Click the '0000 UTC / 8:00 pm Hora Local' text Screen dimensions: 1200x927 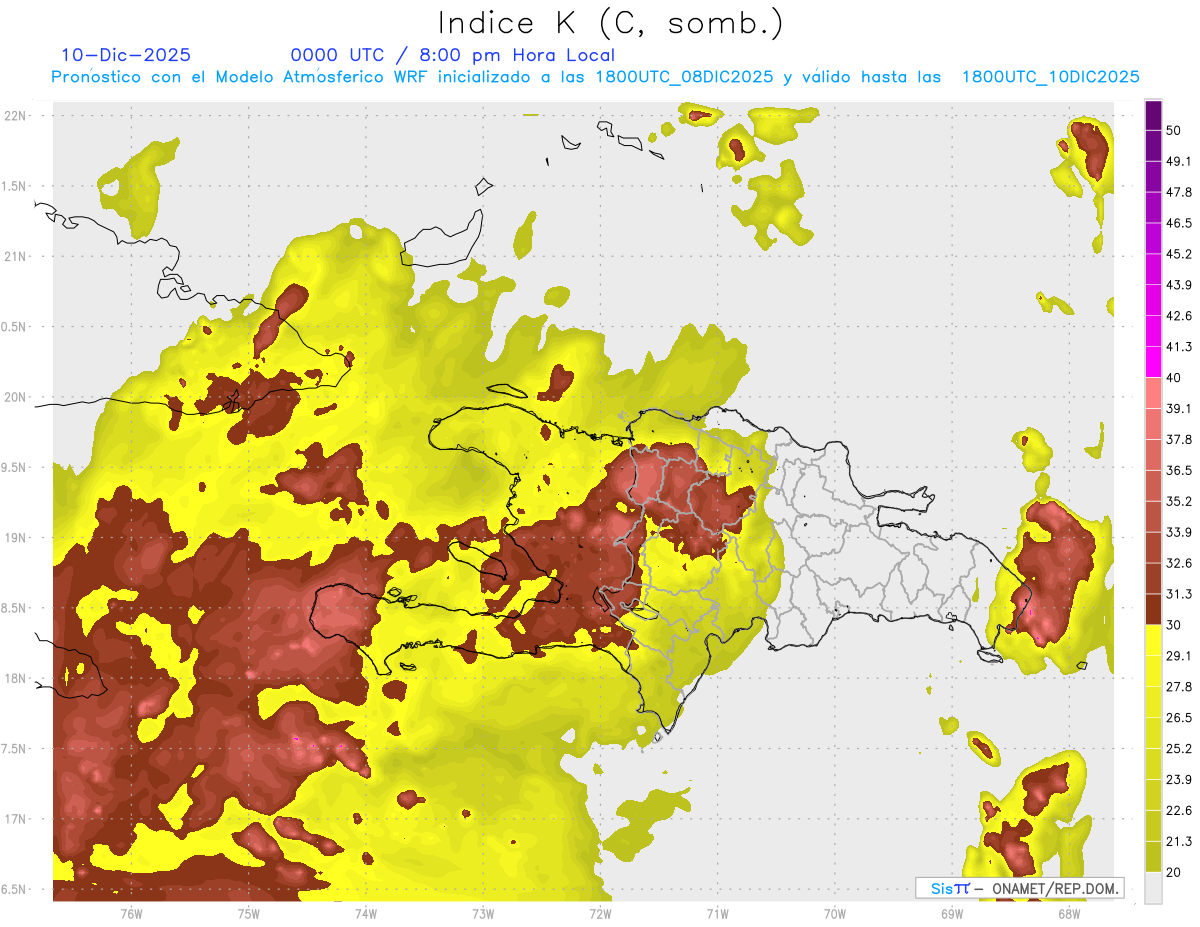[453, 55]
